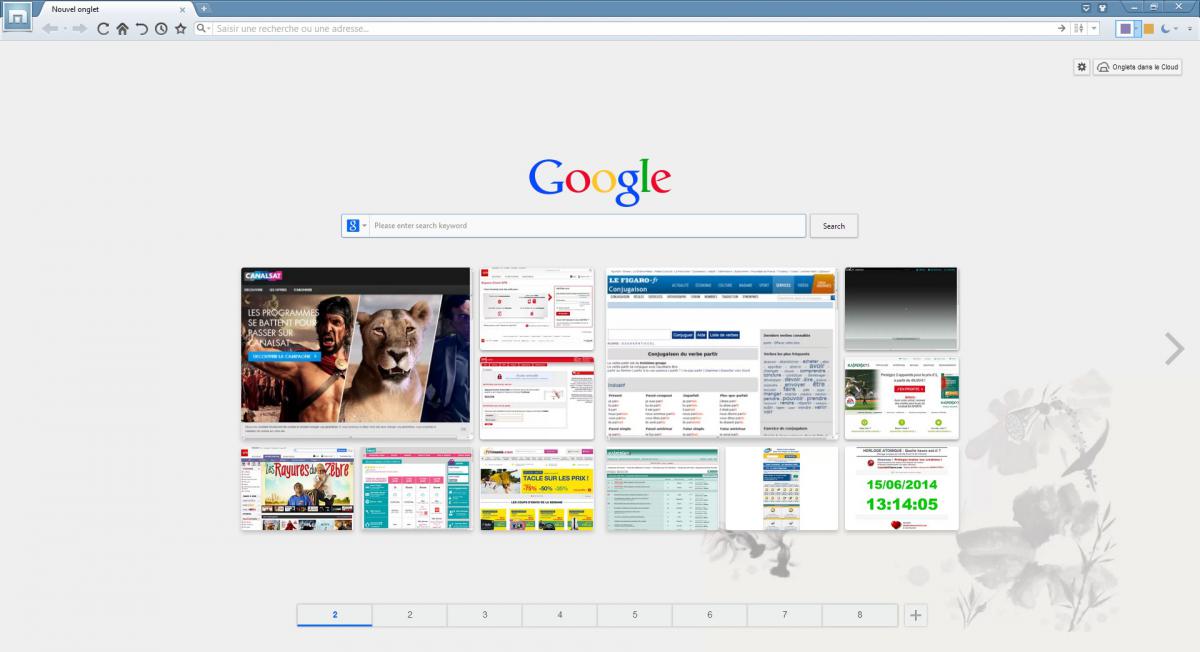Close the 'Nouvel onglet' tab
This screenshot has height=652, width=1200.
tap(183, 9)
